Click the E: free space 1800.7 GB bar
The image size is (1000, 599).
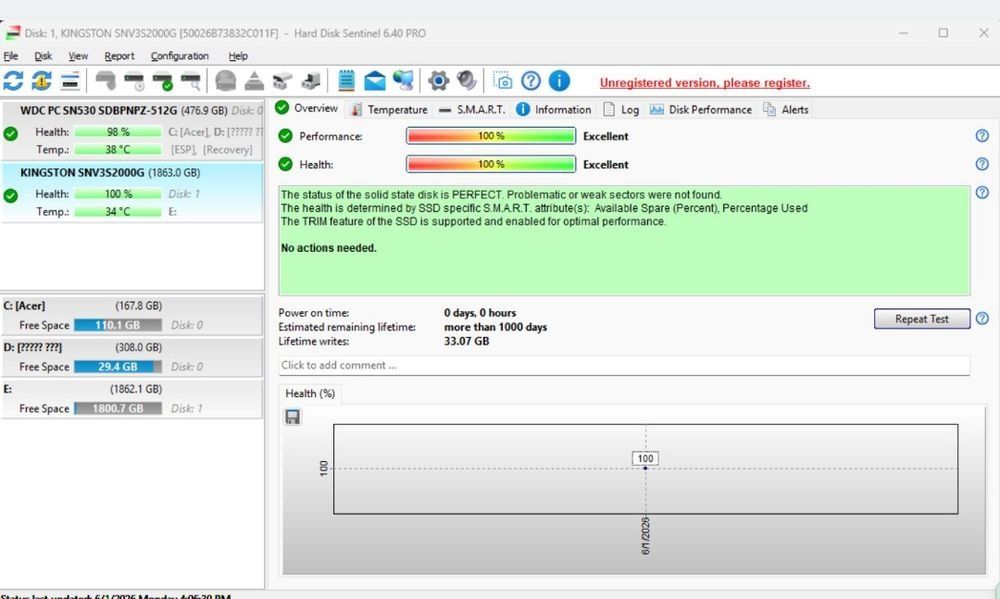click(x=118, y=408)
